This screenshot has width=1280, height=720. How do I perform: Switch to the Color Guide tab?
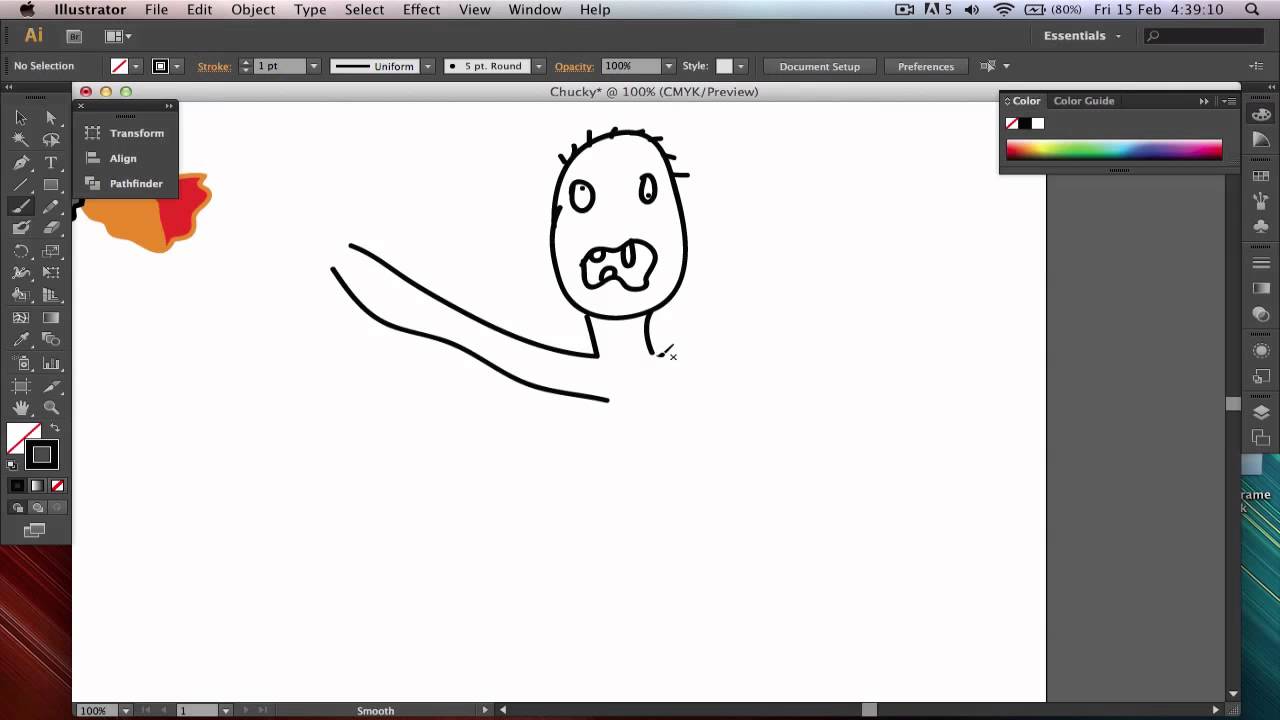(x=1083, y=101)
